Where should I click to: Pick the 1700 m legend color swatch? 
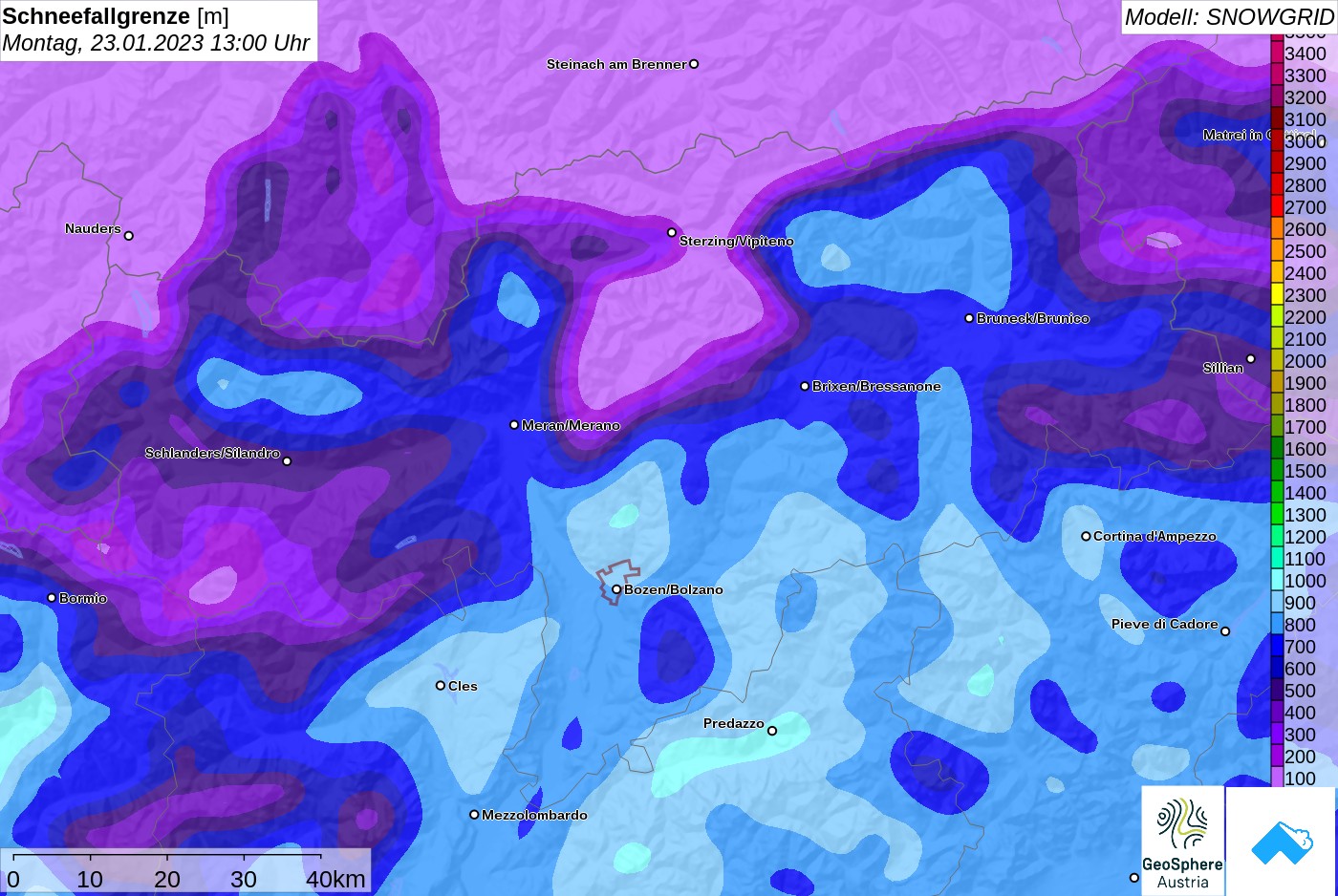(x=1277, y=427)
